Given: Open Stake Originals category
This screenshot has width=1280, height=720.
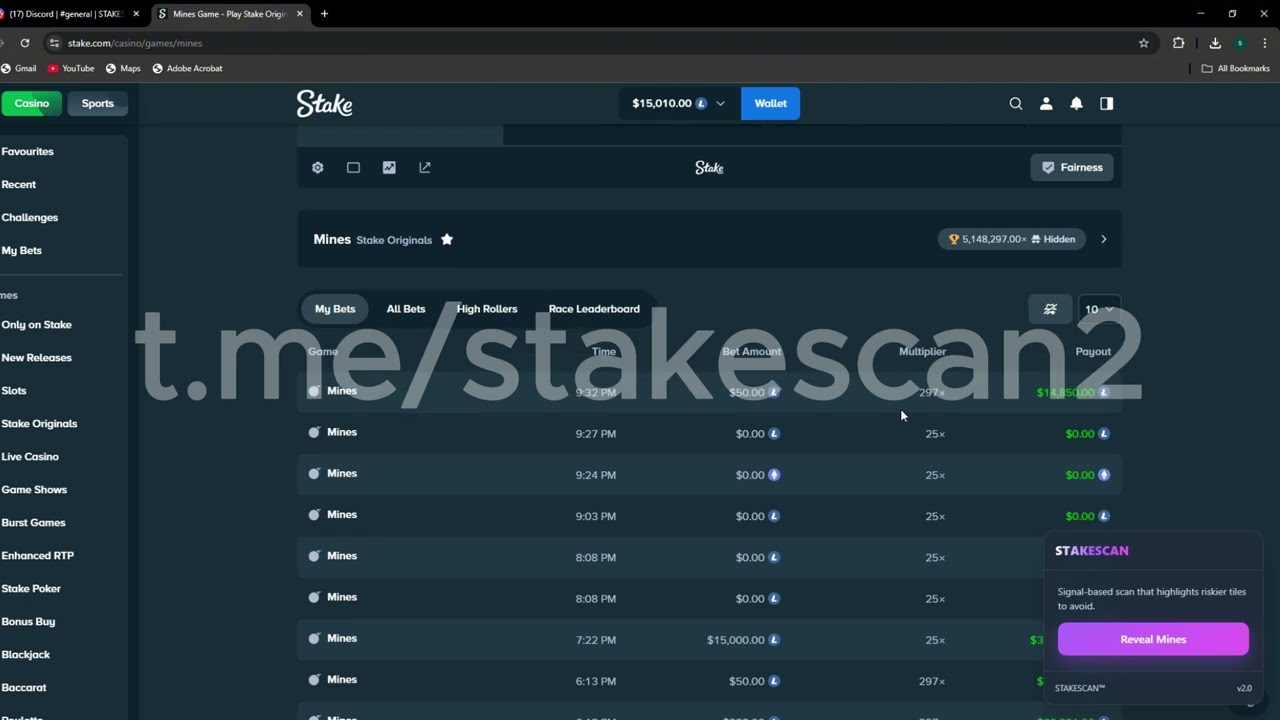Looking at the screenshot, I should coord(39,424).
